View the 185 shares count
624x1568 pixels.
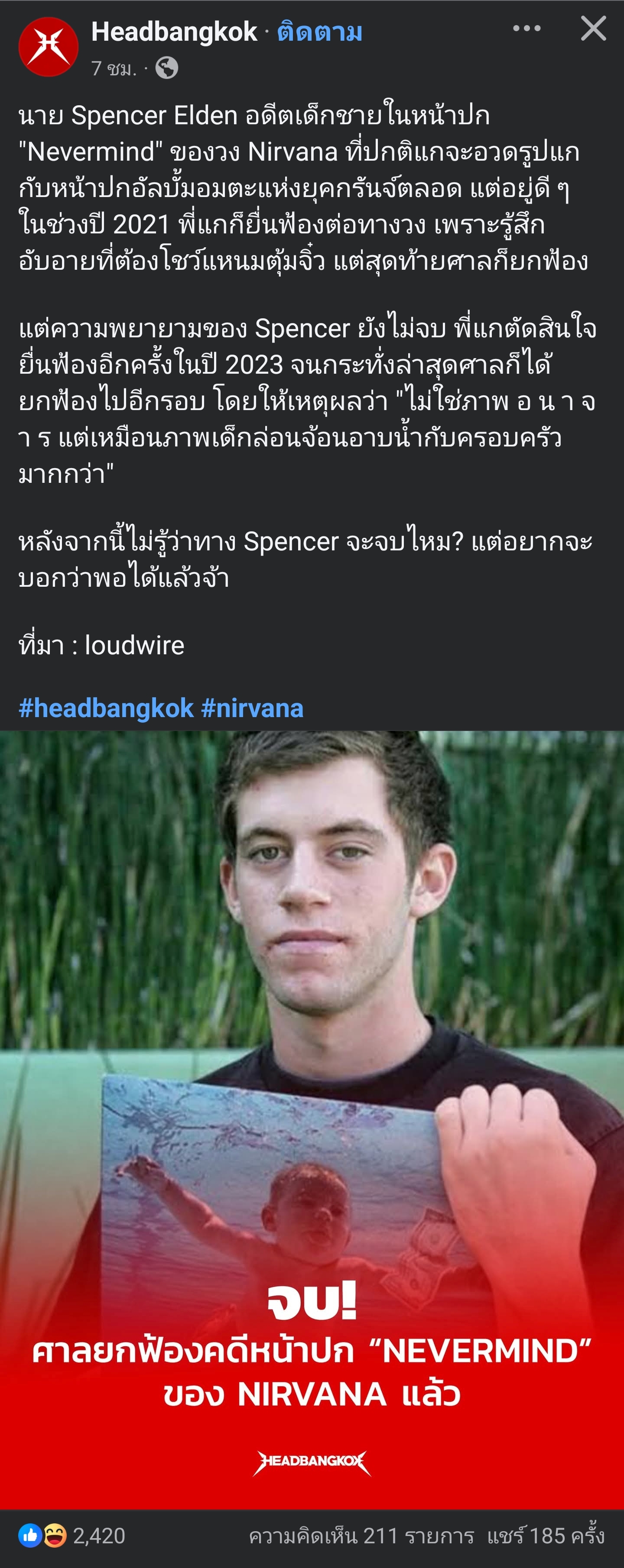coord(546,1536)
